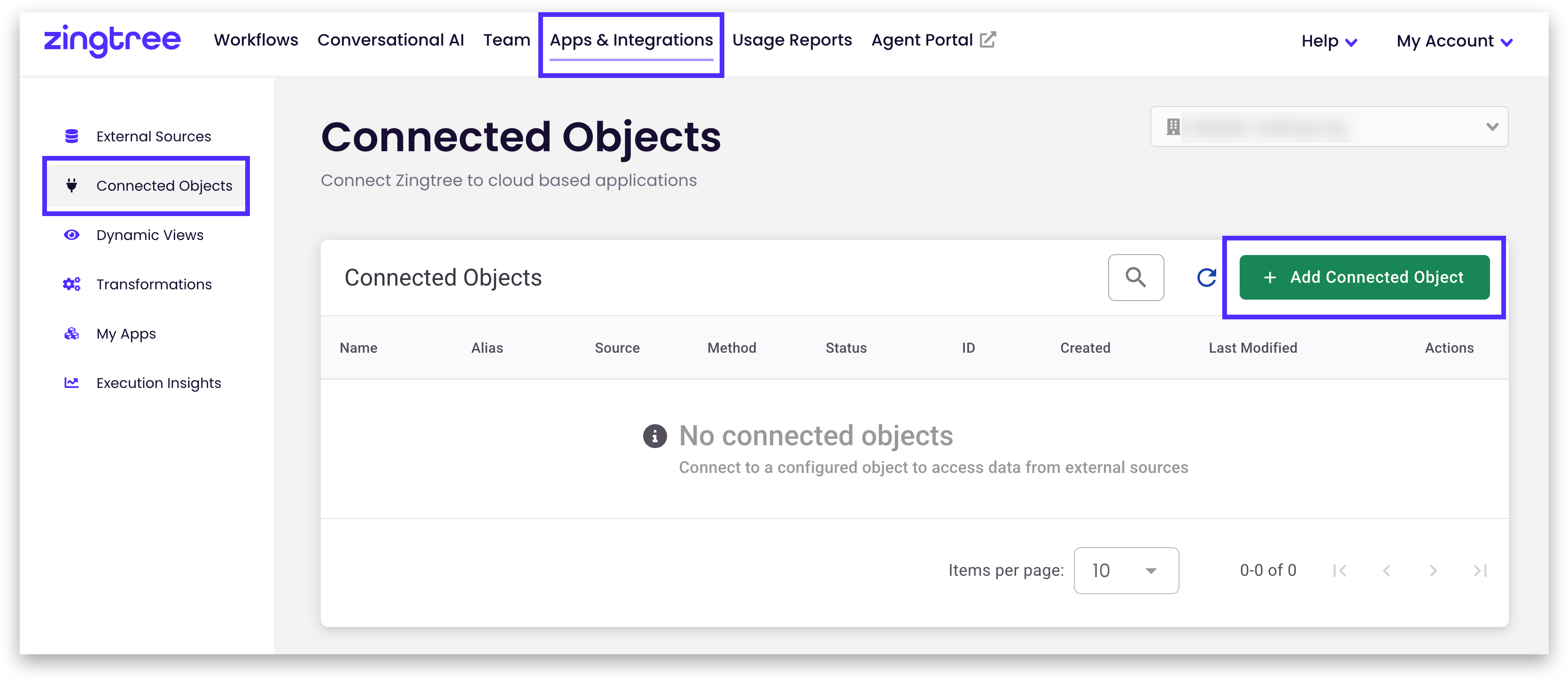Open the Usage Reports tab

(792, 40)
